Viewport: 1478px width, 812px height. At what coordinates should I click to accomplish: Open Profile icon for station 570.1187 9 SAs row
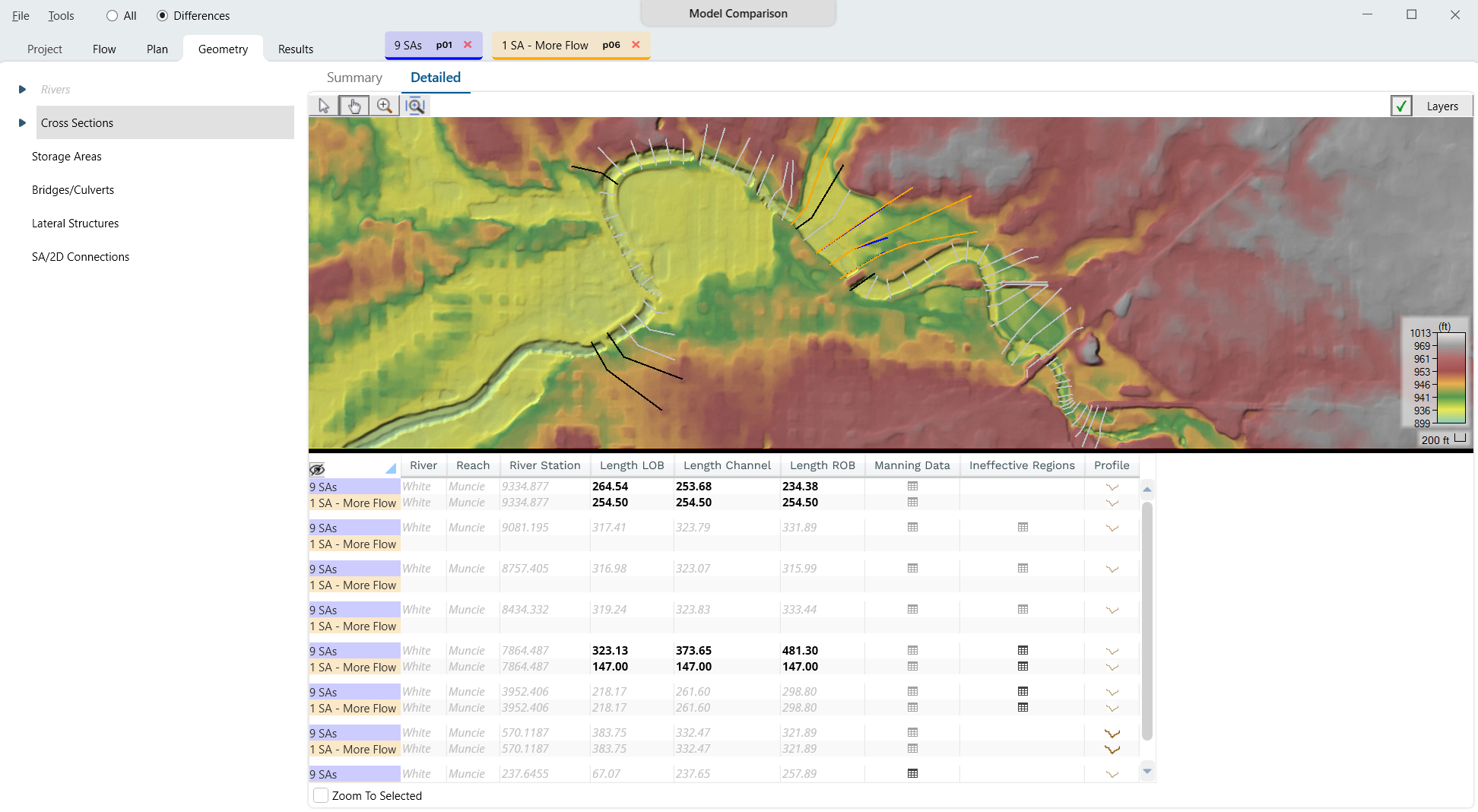[1112, 733]
